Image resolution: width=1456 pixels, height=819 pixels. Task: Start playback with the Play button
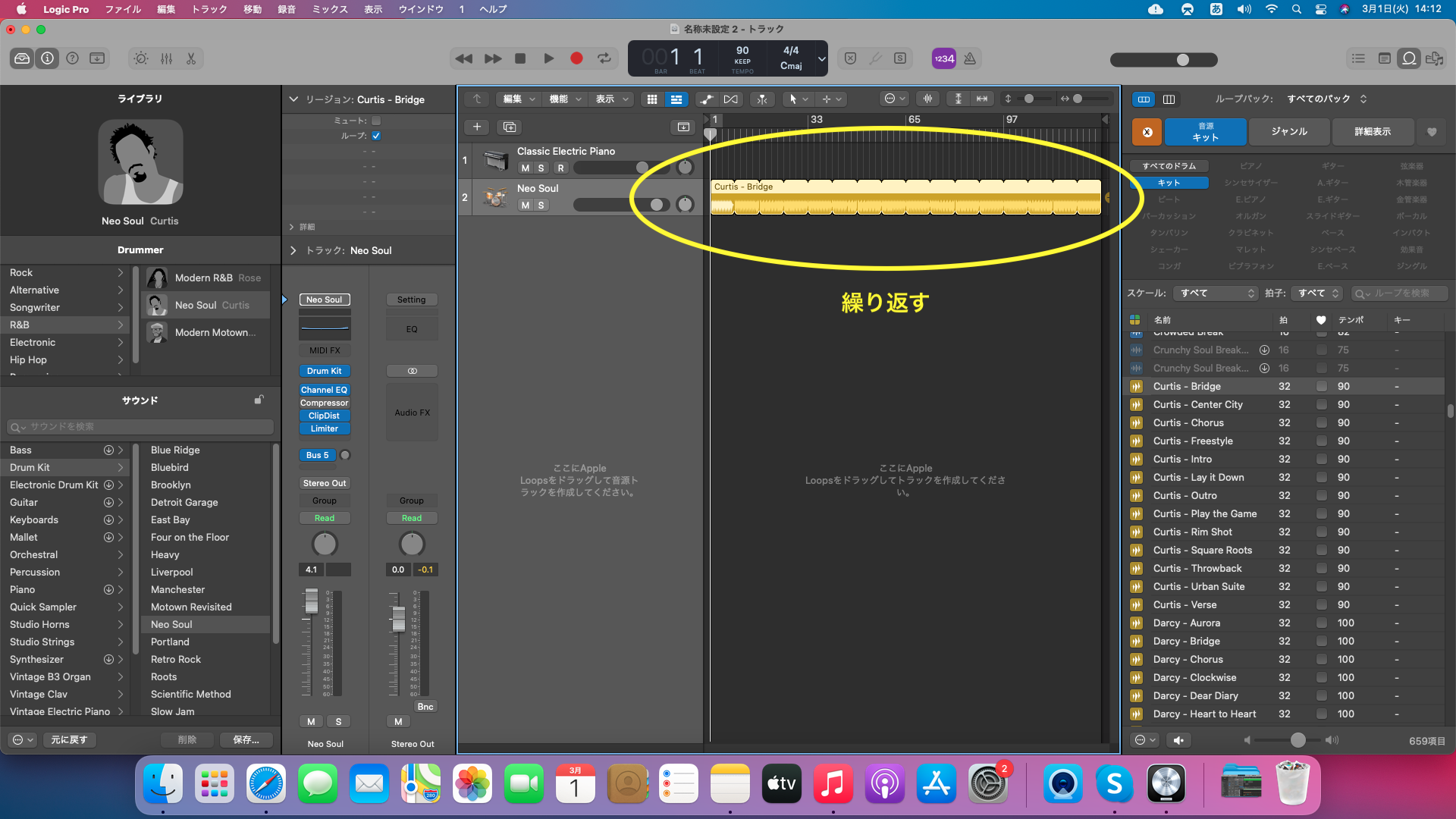tap(548, 58)
